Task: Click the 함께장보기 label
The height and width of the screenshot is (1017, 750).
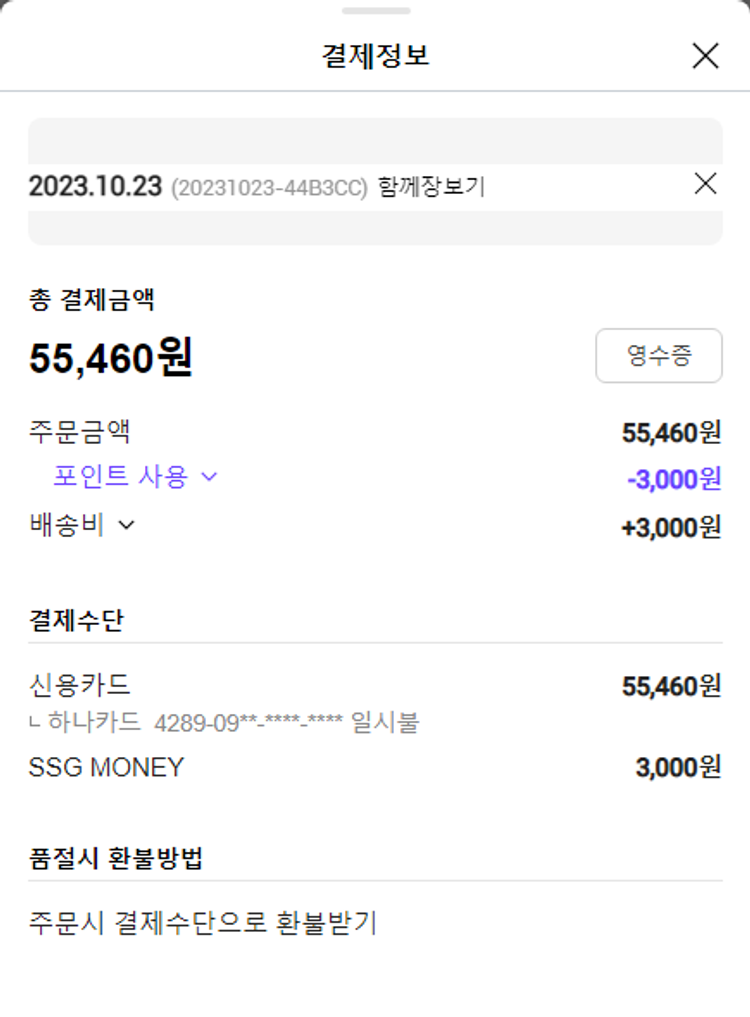Action: pos(431,187)
